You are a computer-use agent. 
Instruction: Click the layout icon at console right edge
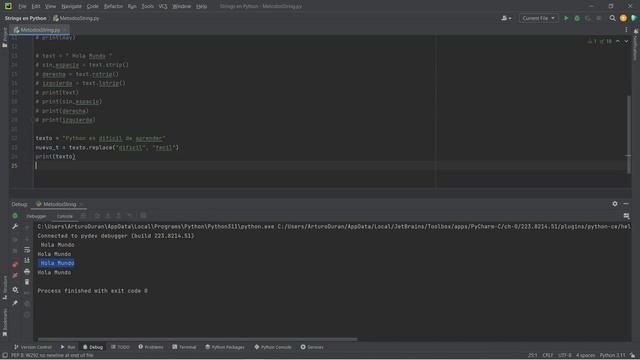pyautogui.click(x=626, y=216)
